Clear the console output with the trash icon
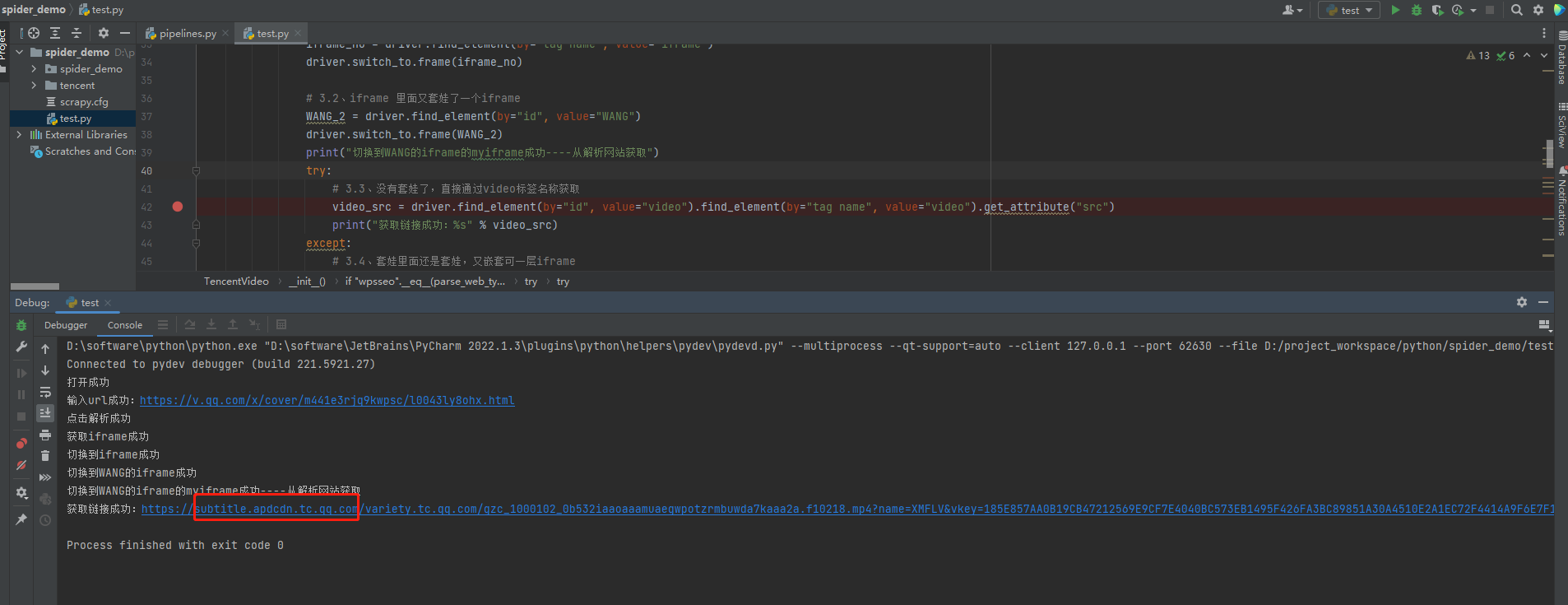 45,456
